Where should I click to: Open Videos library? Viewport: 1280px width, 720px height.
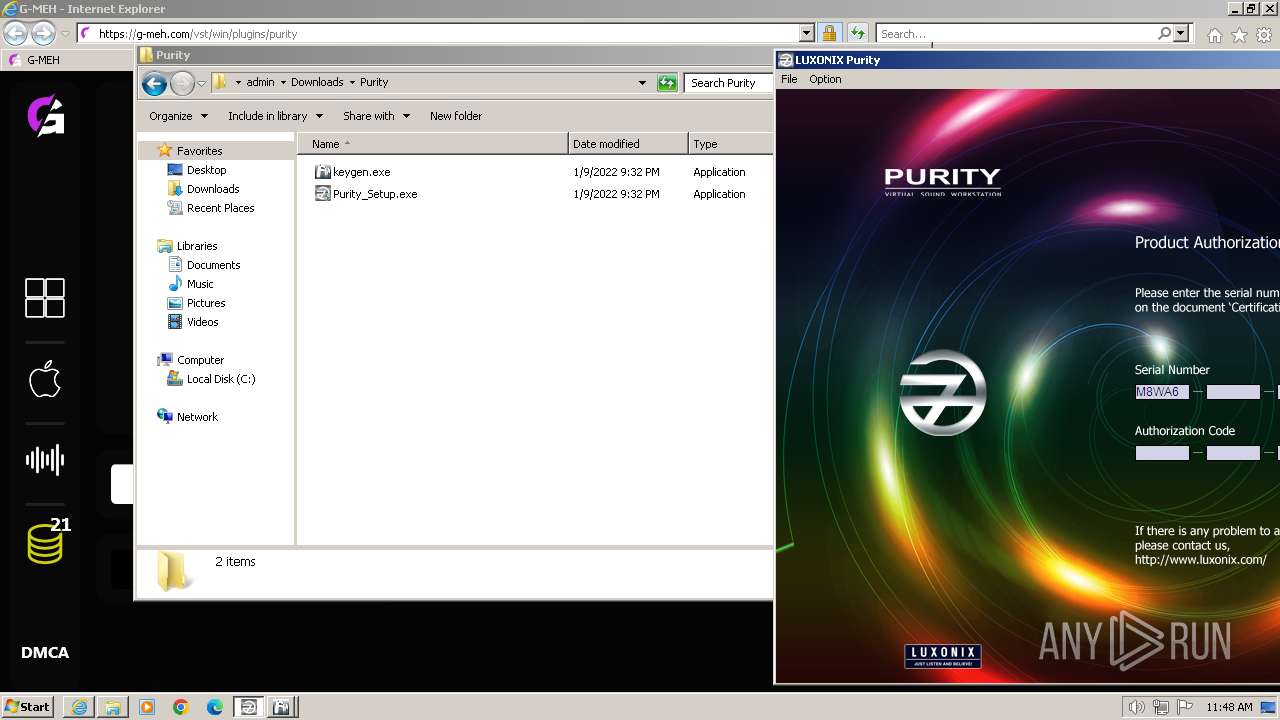(x=202, y=322)
